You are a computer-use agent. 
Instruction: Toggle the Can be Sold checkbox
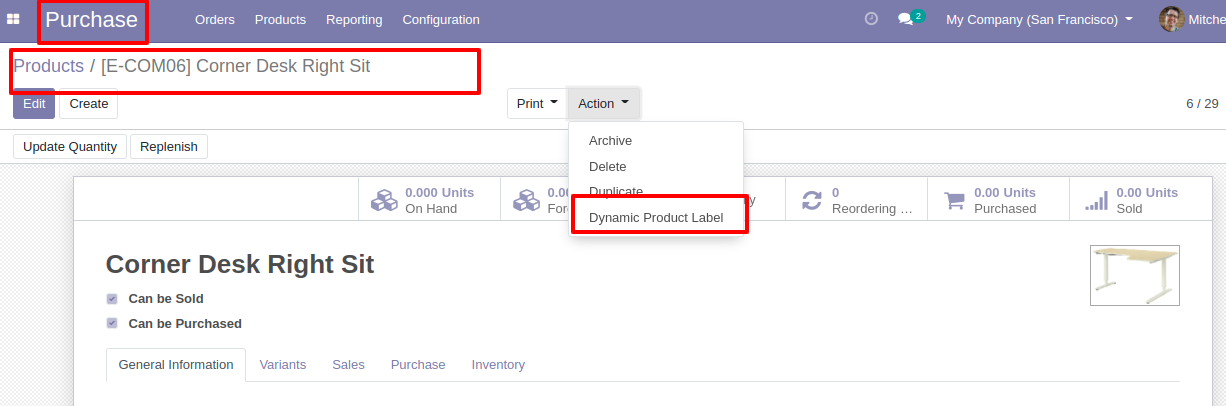click(112, 299)
